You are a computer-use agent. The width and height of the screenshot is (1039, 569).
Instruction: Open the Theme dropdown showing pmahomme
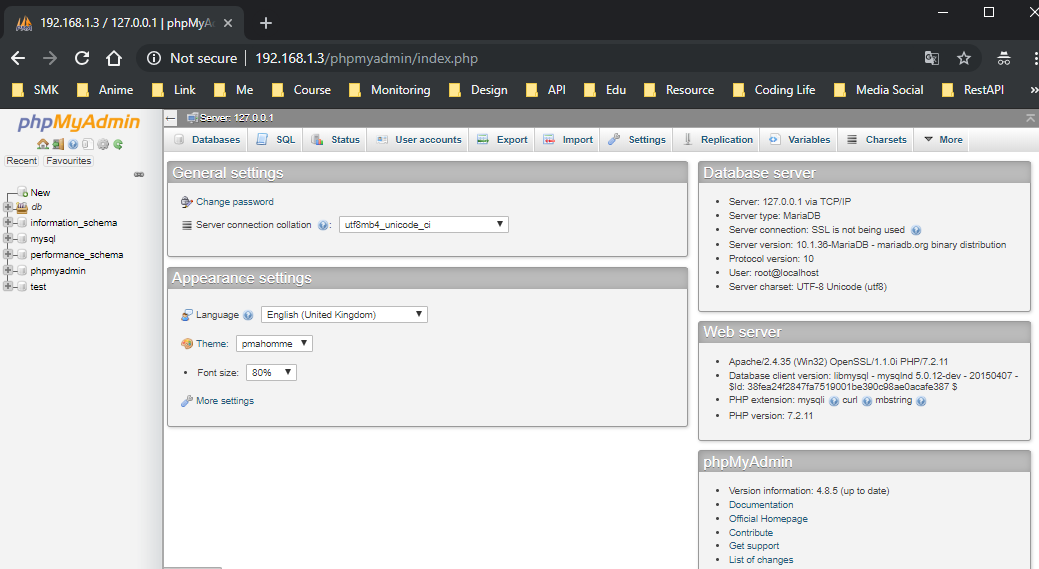click(x=274, y=344)
